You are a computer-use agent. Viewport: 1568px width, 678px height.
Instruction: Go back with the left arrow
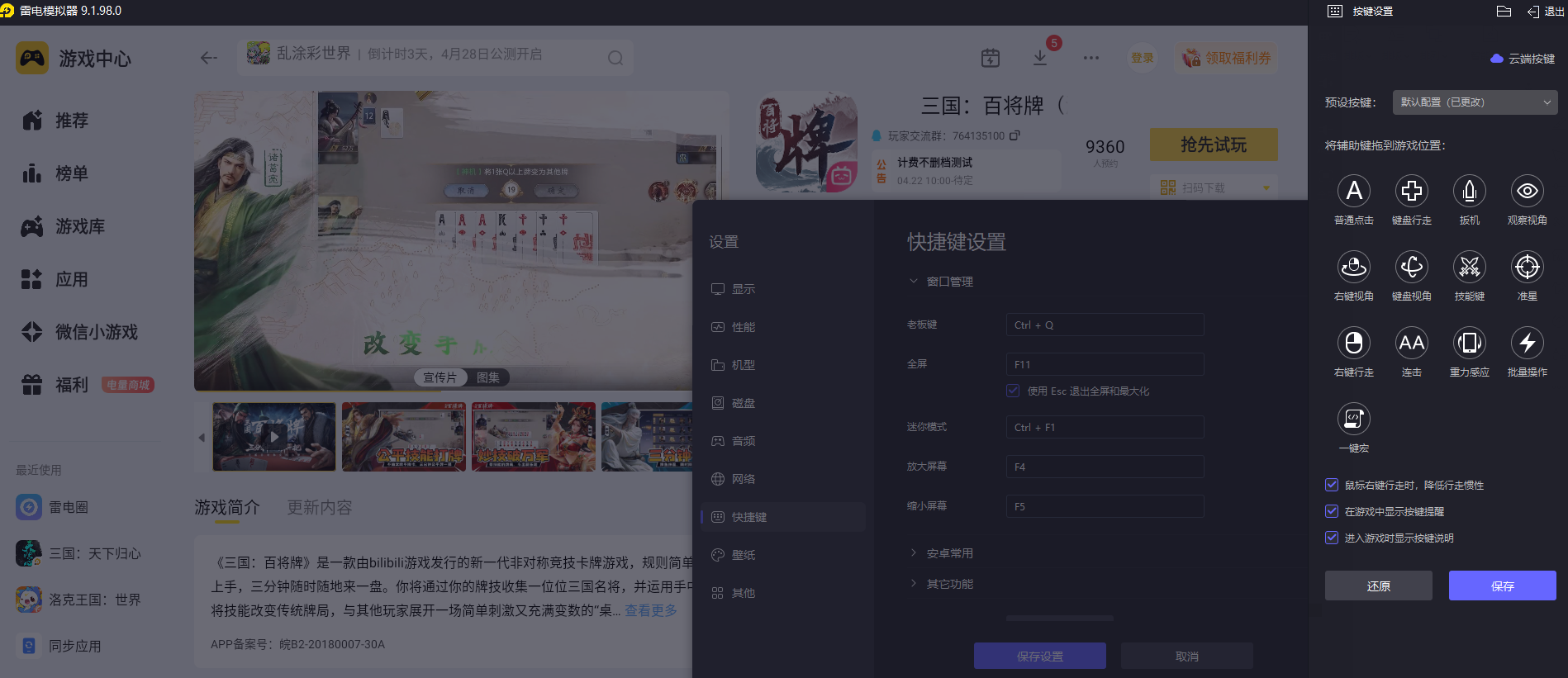click(209, 58)
